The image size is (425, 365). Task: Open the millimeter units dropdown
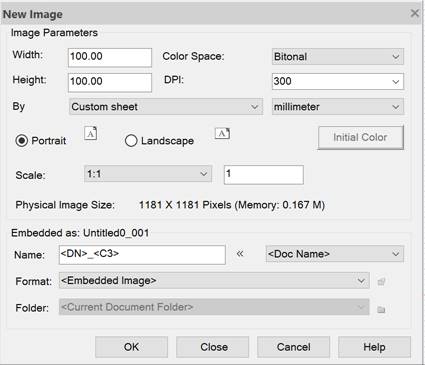pyautogui.click(x=338, y=107)
